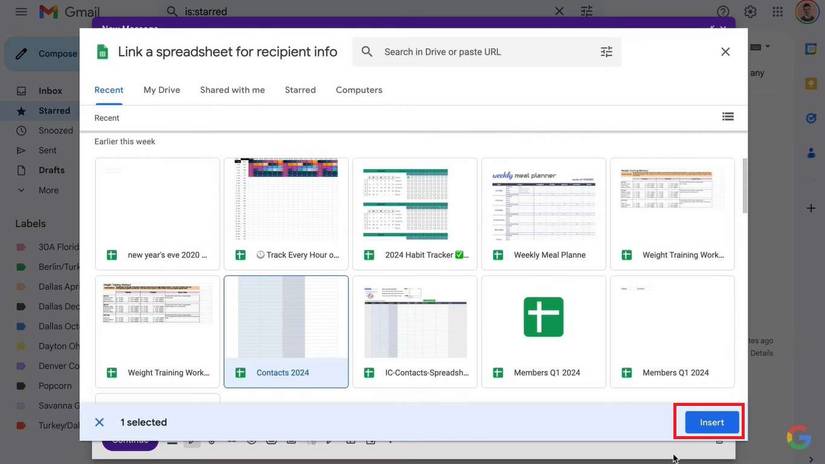
Task: Click the blue Insert button
Action: [711, 422]
